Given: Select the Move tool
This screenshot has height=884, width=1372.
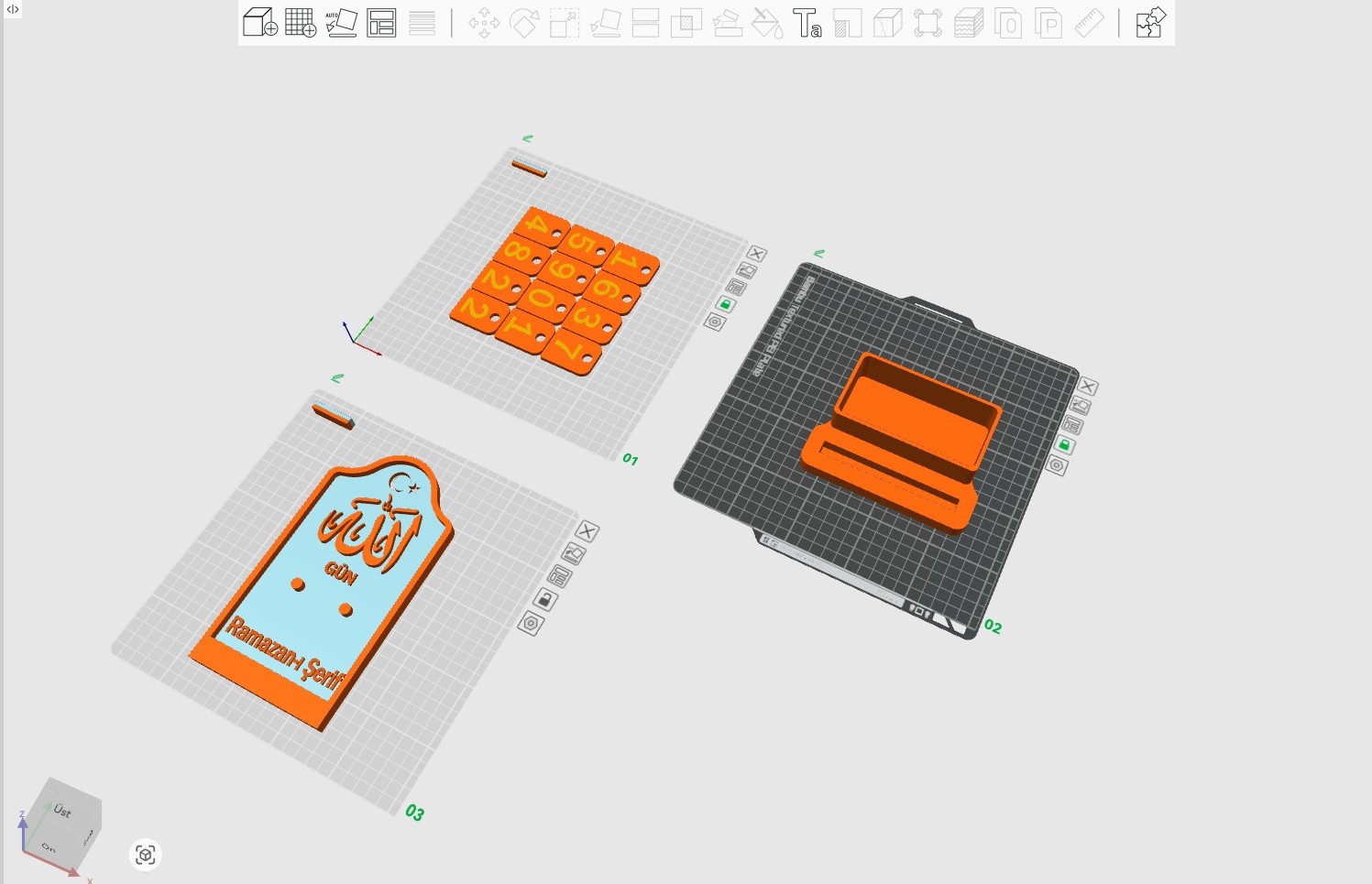Looking at the screenshot, I should [x=484, y=23].
